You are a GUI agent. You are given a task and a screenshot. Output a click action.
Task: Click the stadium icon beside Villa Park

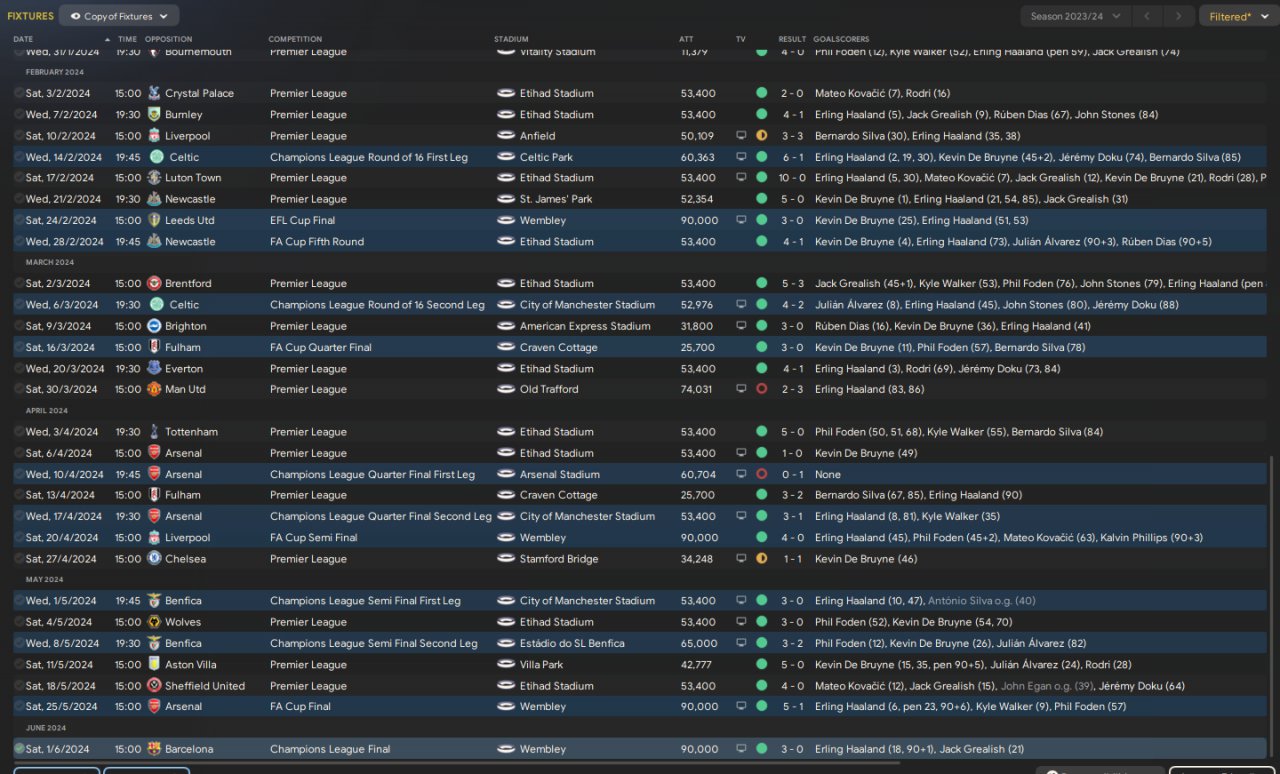click(506, 664)
